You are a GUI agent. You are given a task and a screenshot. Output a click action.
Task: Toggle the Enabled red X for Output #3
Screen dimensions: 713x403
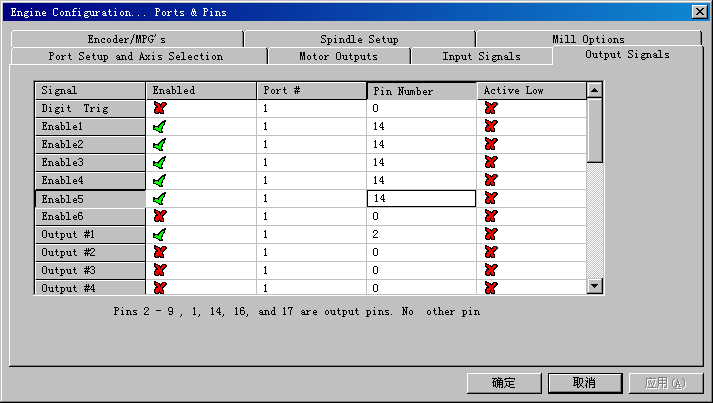point(160,270)
